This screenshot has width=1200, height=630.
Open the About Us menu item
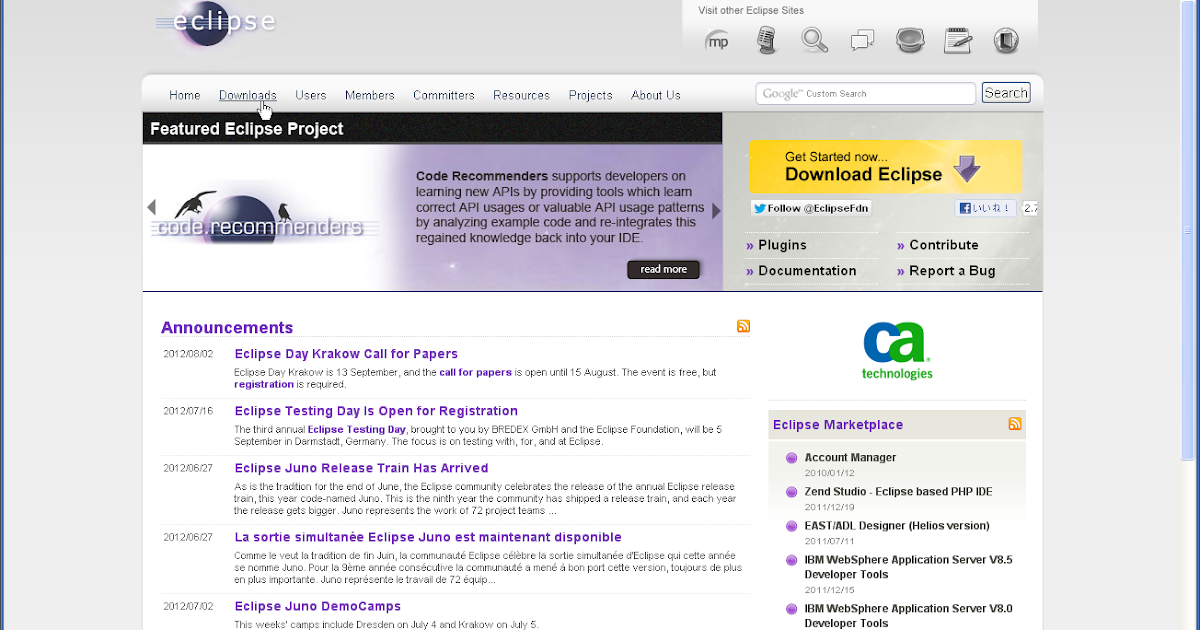click(656, 95)
